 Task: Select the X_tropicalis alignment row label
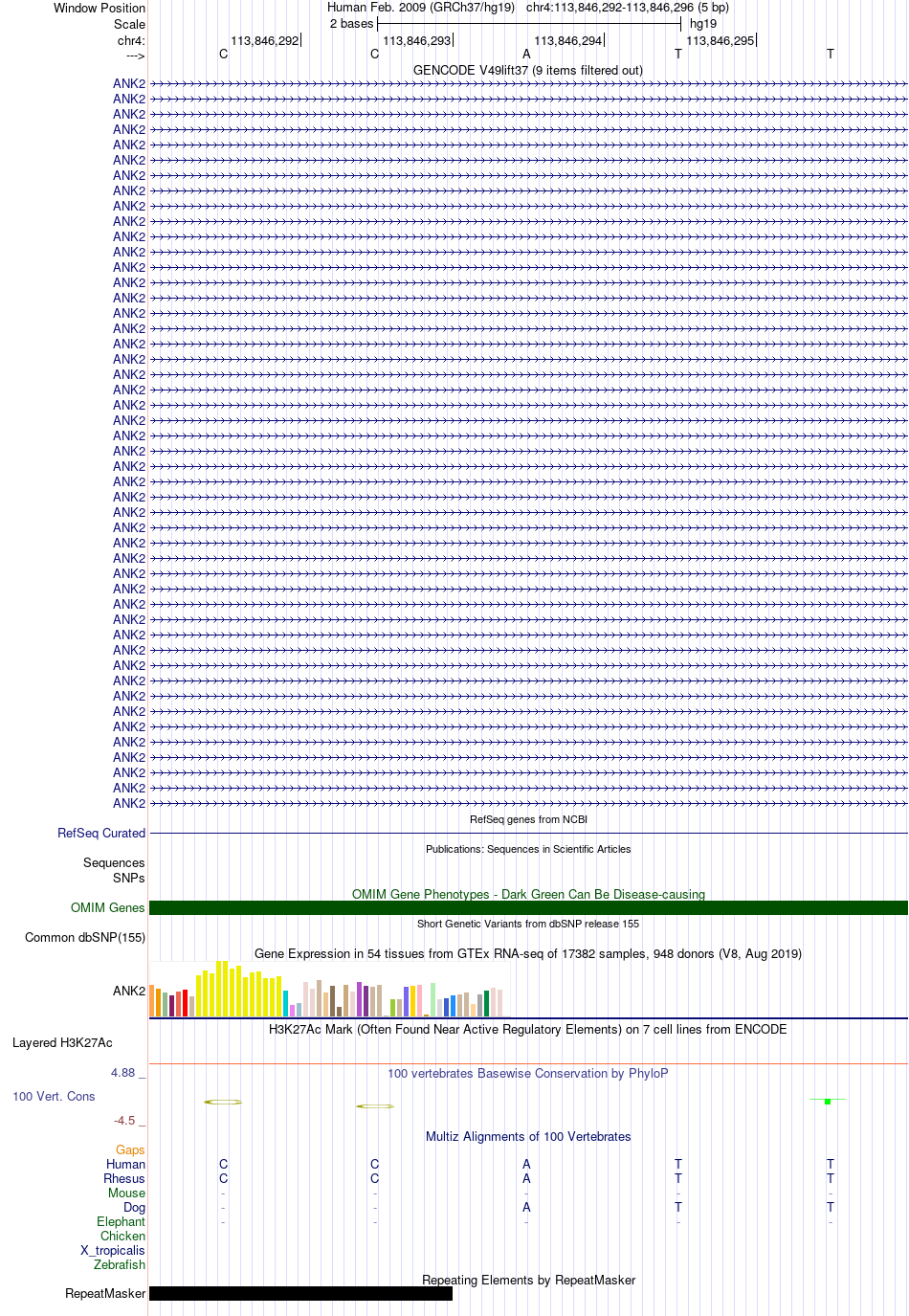click(x=113, y=1250)
